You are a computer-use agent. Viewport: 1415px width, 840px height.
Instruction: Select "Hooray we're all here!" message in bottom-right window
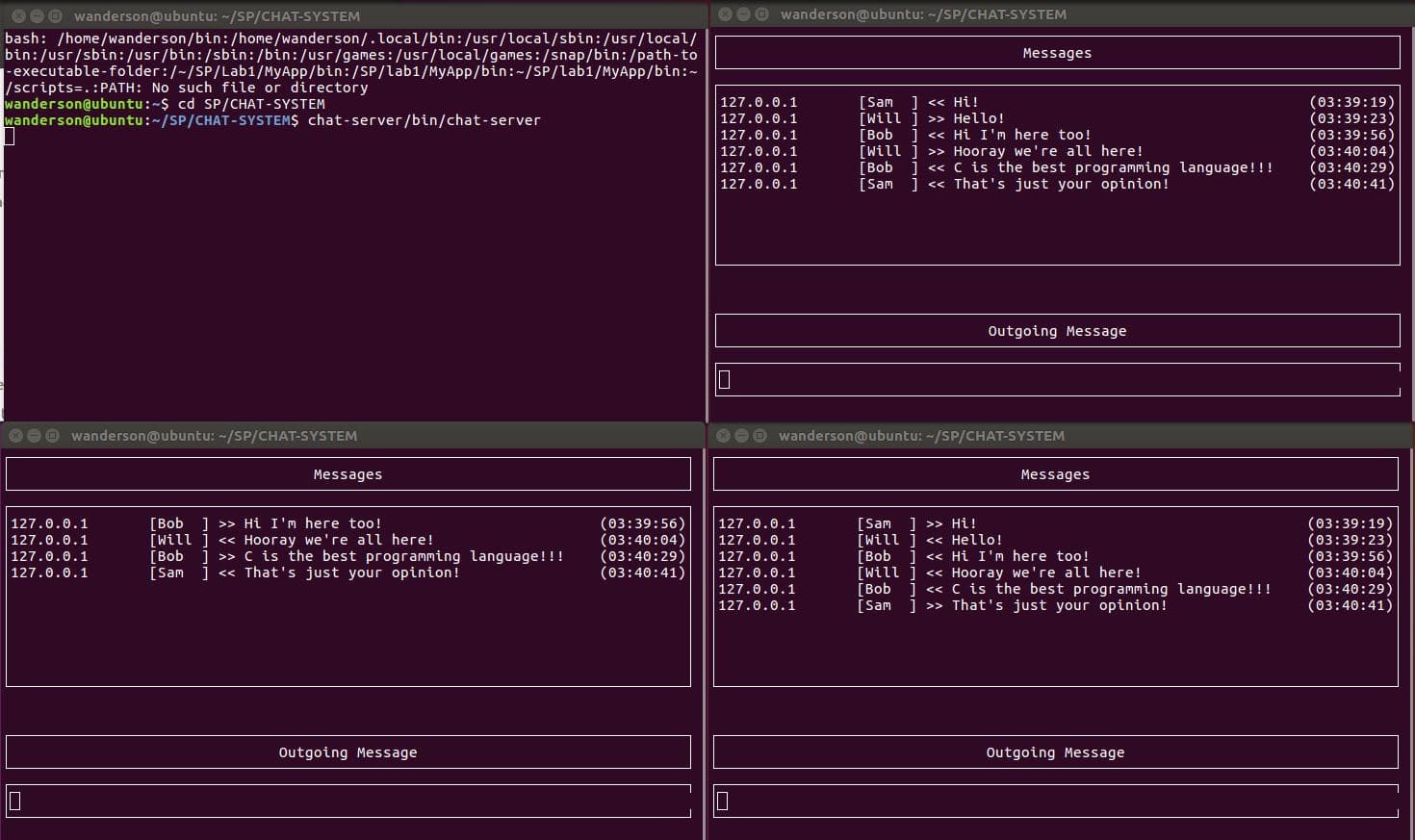[1046, 573]
